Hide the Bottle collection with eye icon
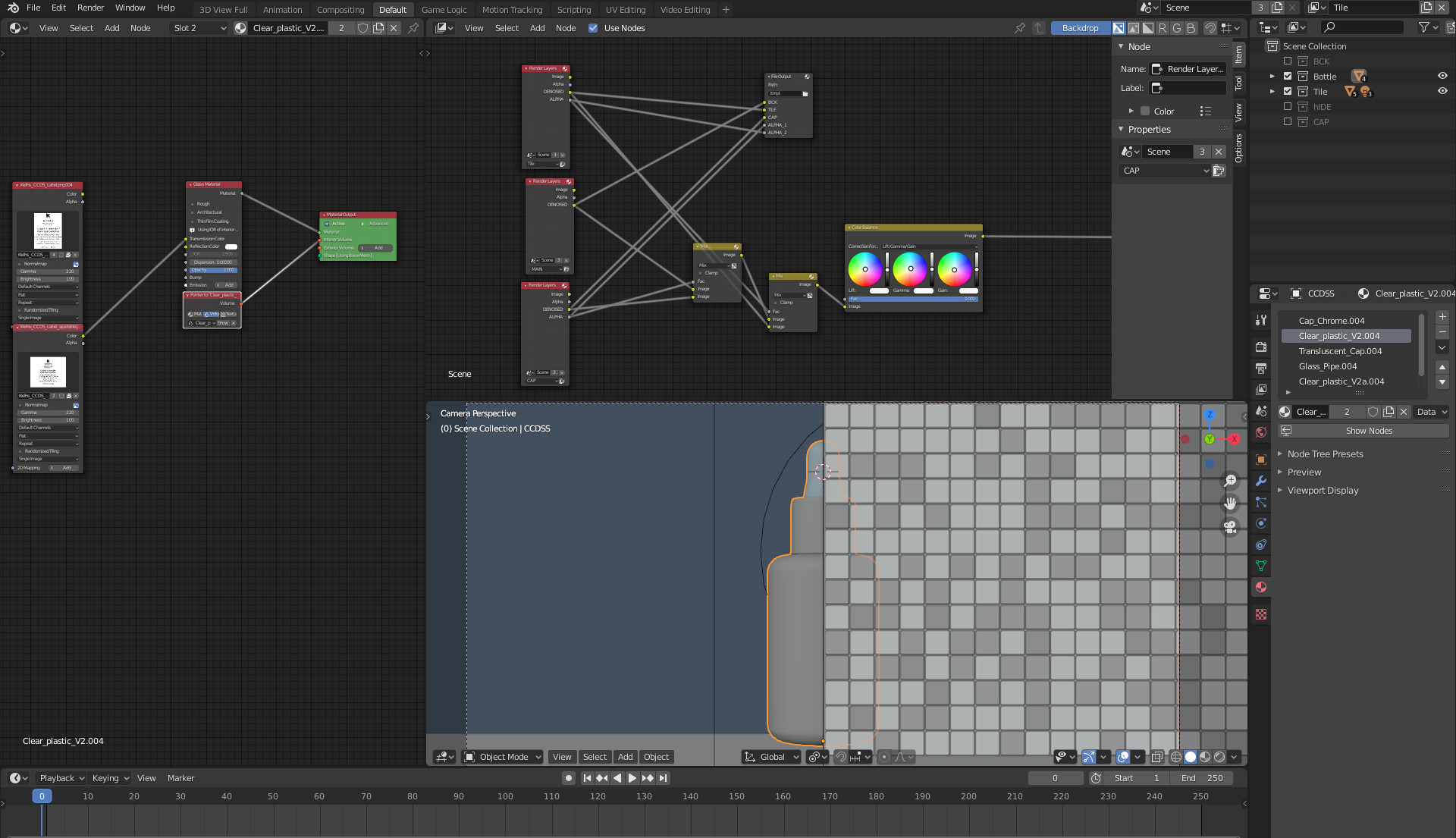This screenshot has height=838, width=1456. coord(1442,76)
